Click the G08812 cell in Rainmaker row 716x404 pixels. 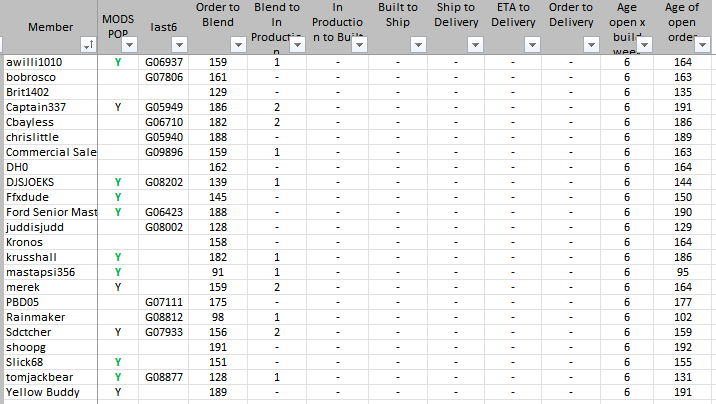(164, 317)
